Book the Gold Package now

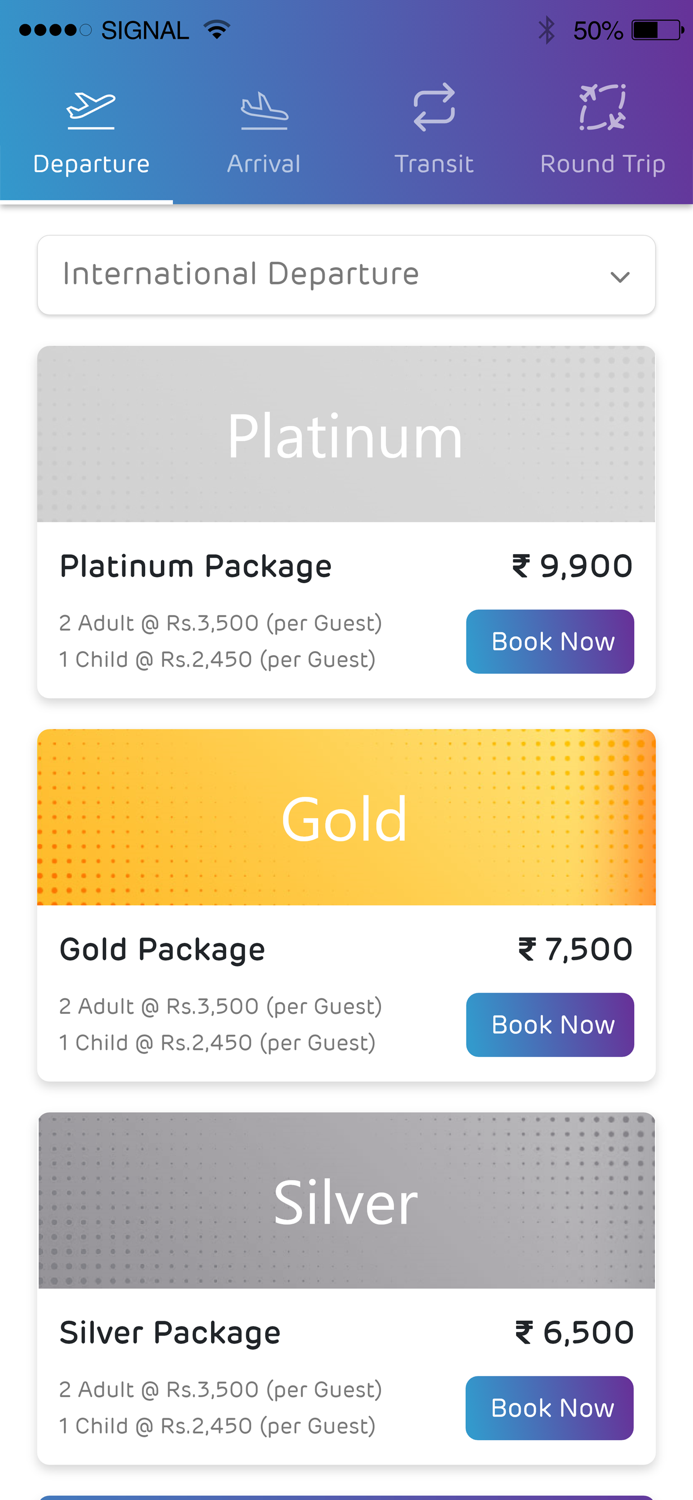[550, 1025]
